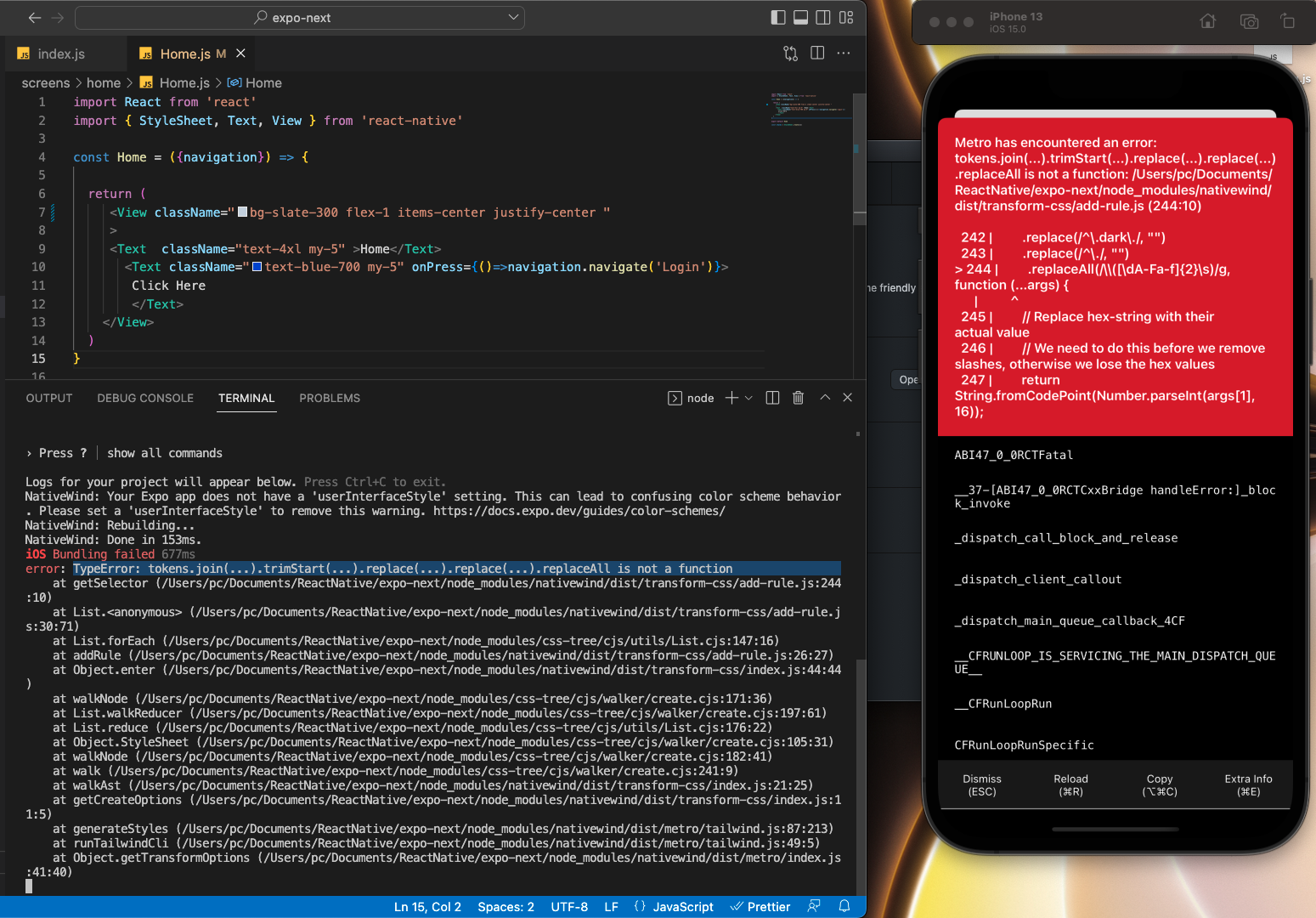Open the terminal profile dropdown chevron
The width and height of the screenshot is (1316, 918).
(x=749, y=397)
